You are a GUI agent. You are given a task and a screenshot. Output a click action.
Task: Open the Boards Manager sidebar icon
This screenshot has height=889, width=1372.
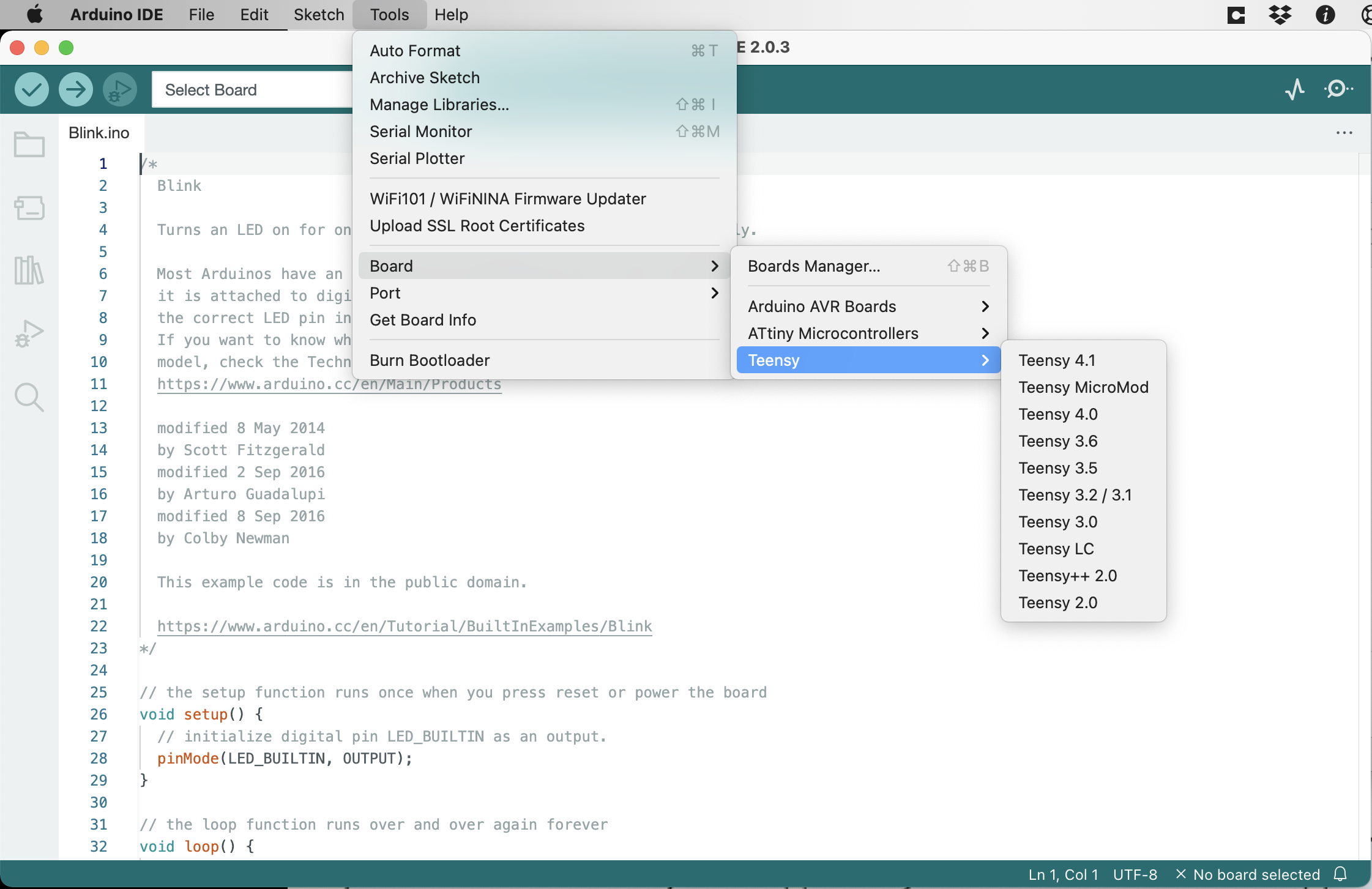coord(29,208)
